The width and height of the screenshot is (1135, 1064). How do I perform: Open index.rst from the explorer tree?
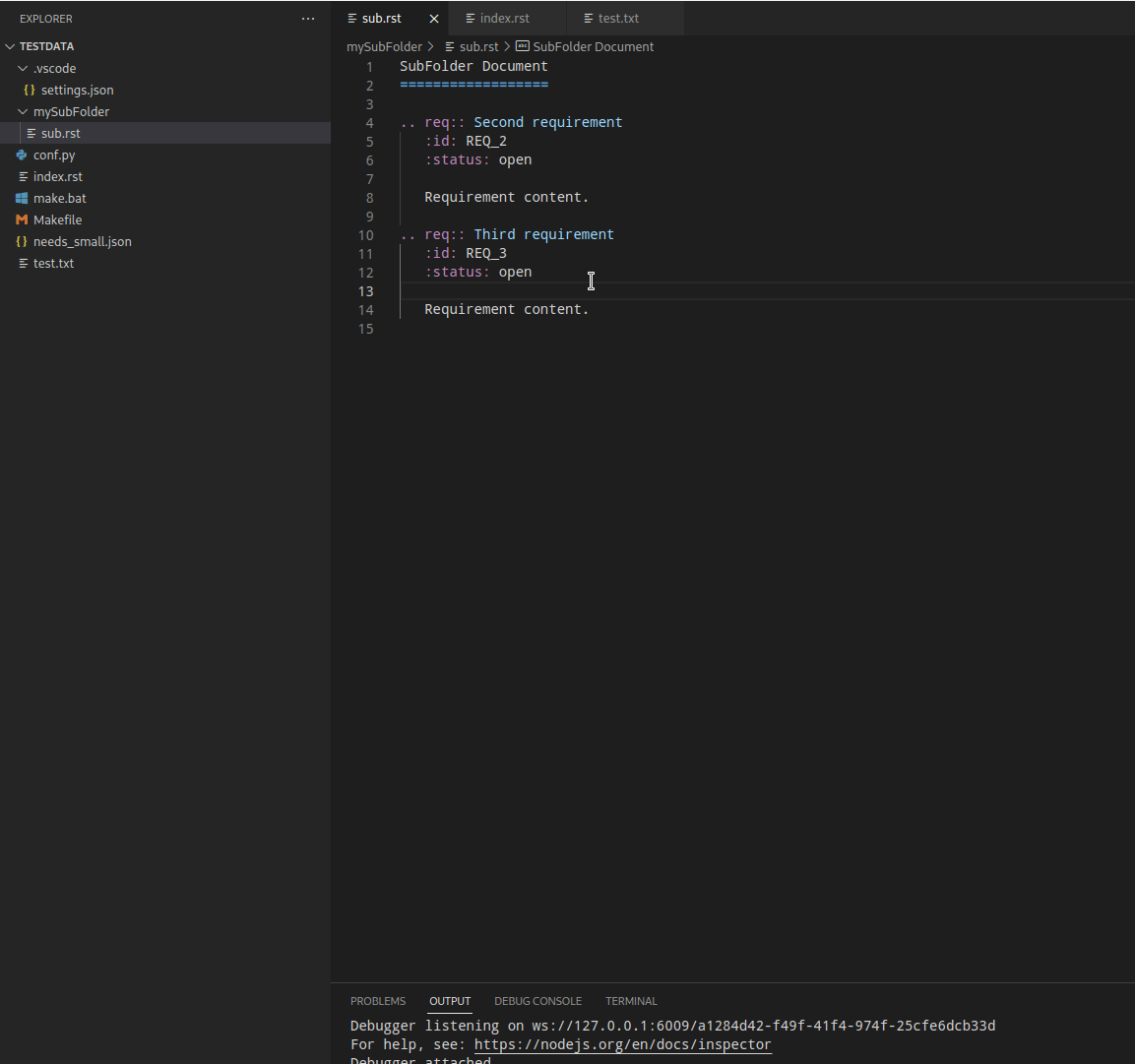click(58, 176)
